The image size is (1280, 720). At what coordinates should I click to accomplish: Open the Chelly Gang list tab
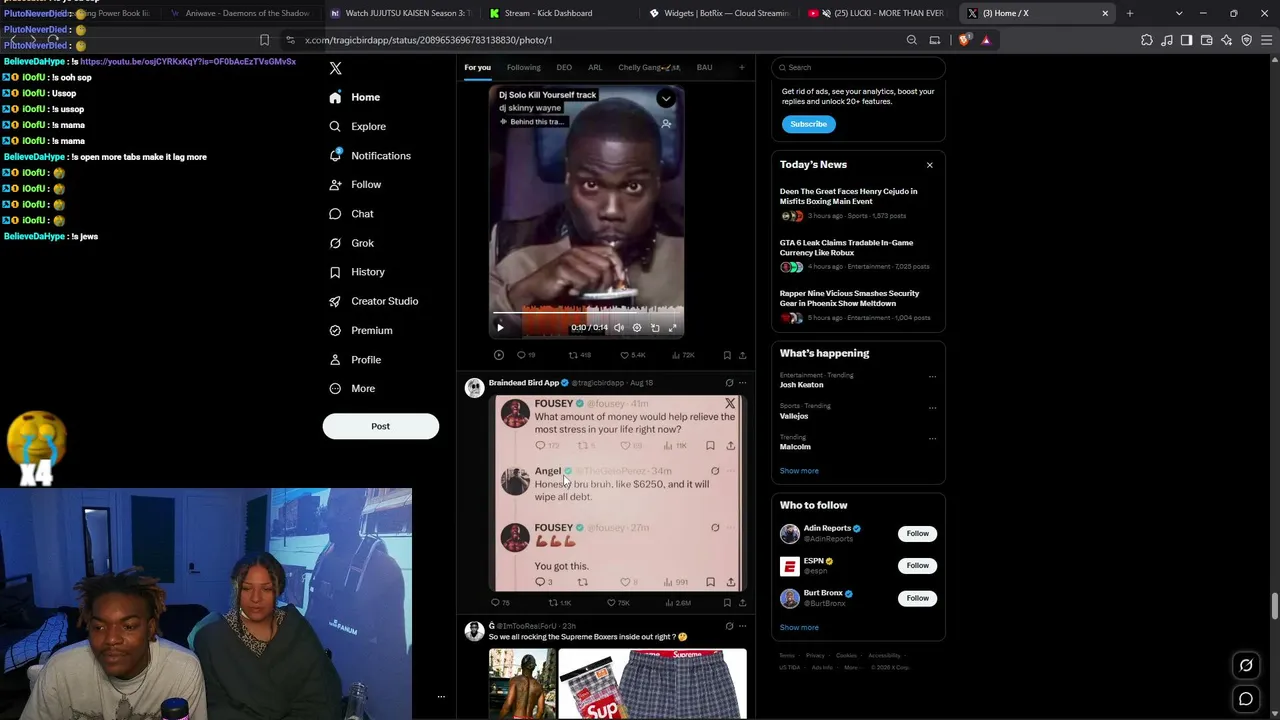pyautogui.click(x=649, y=68)
